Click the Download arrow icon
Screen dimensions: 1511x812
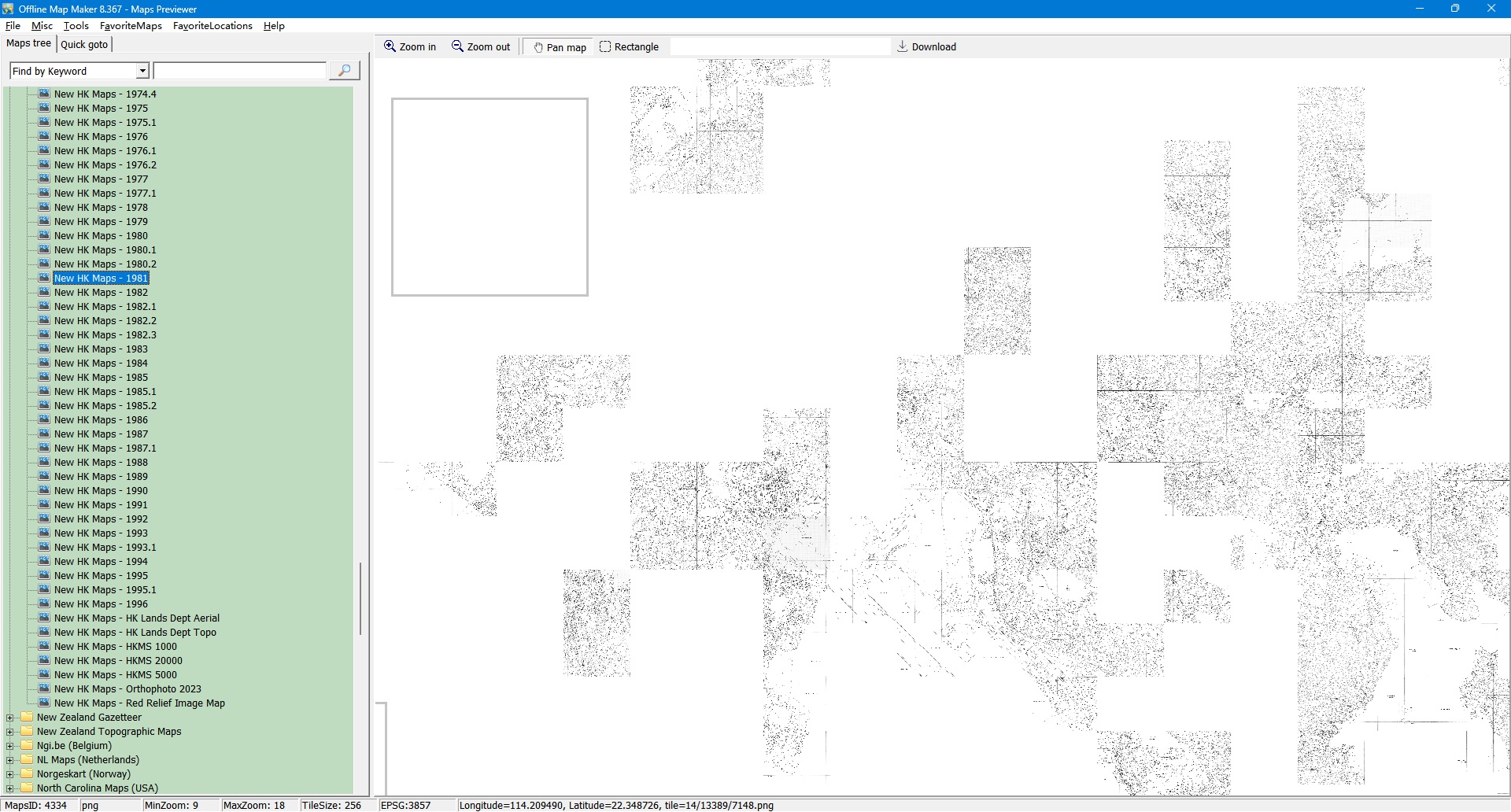pyautogui.click(x=903, y=46)
